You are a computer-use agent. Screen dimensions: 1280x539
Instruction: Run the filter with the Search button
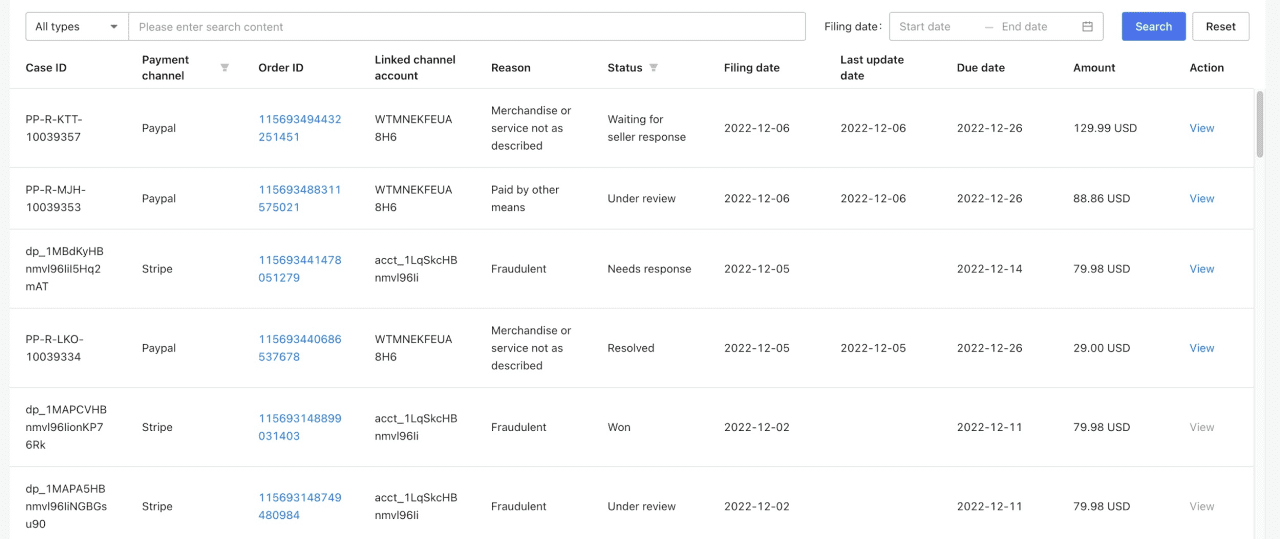point(1154,27)
